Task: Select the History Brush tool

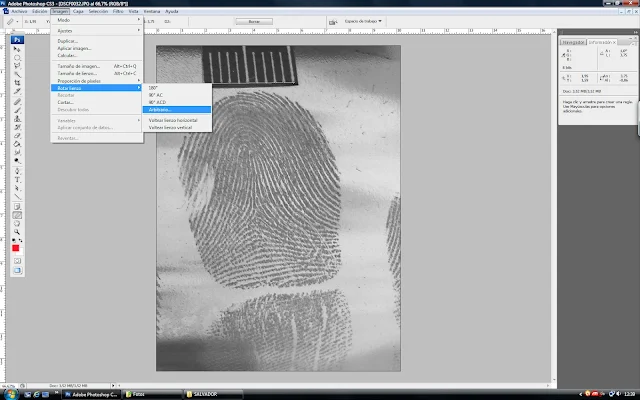Action: pyautogui.click(x=17, y=127)
